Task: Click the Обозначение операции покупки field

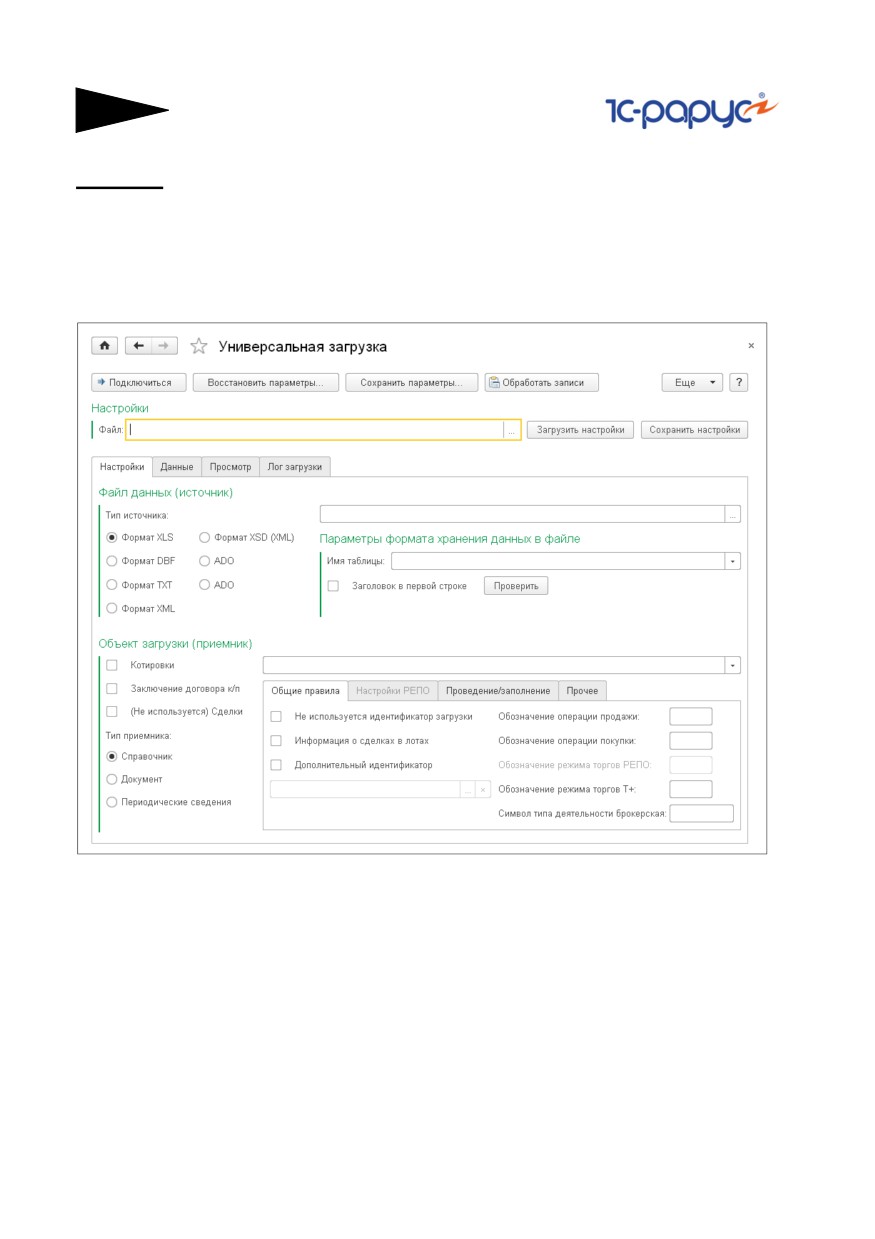Action: click(x=690, y=741)
